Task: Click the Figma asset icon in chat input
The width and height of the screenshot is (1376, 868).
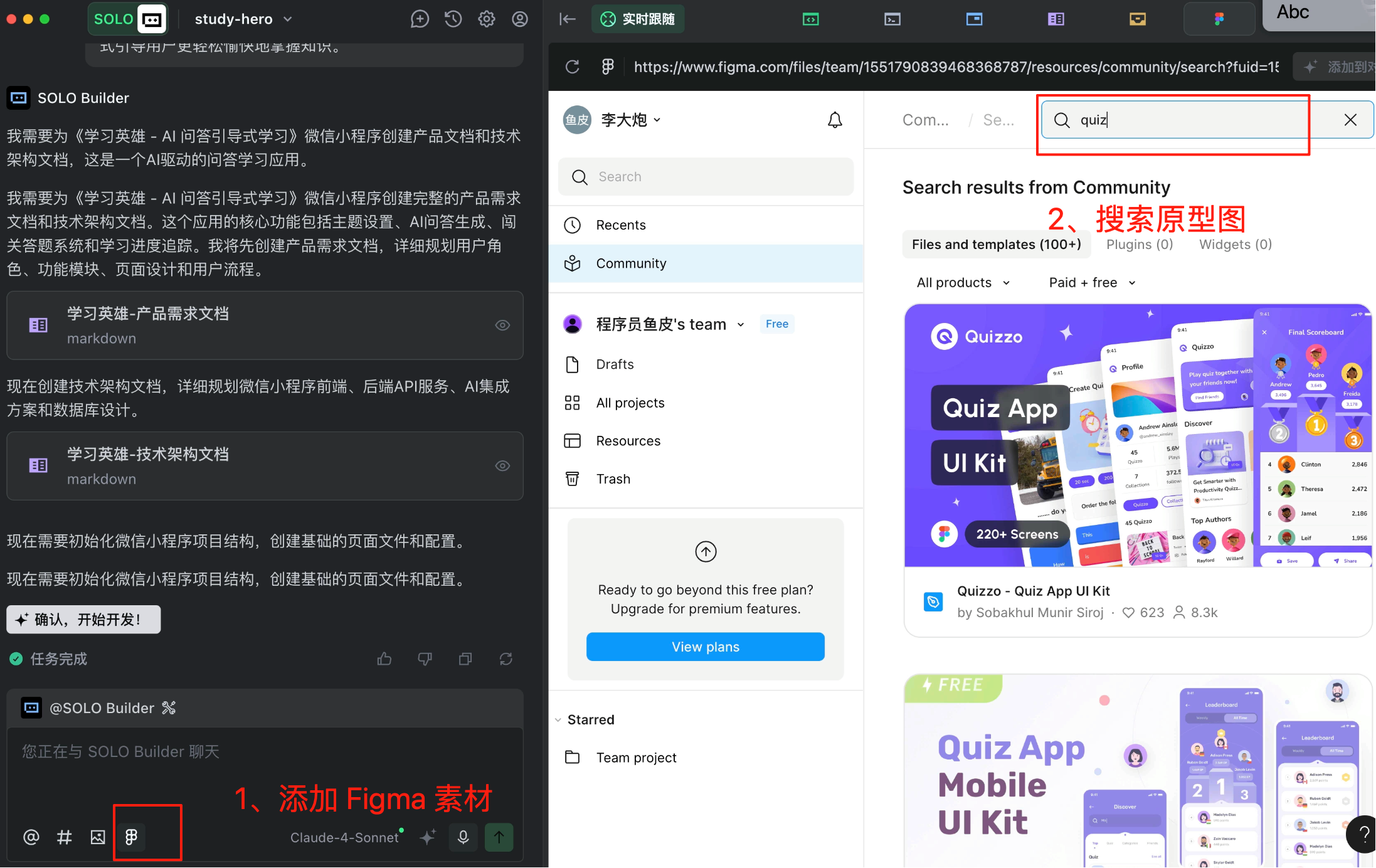Action: (x=131, y=837)
